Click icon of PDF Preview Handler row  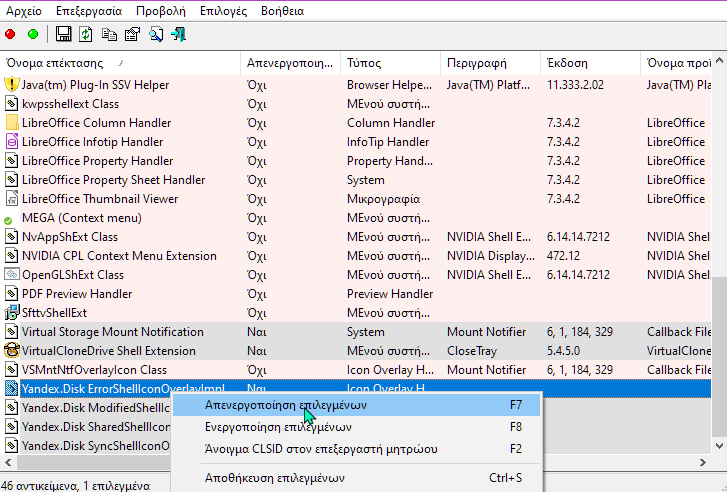click(12, 294)
